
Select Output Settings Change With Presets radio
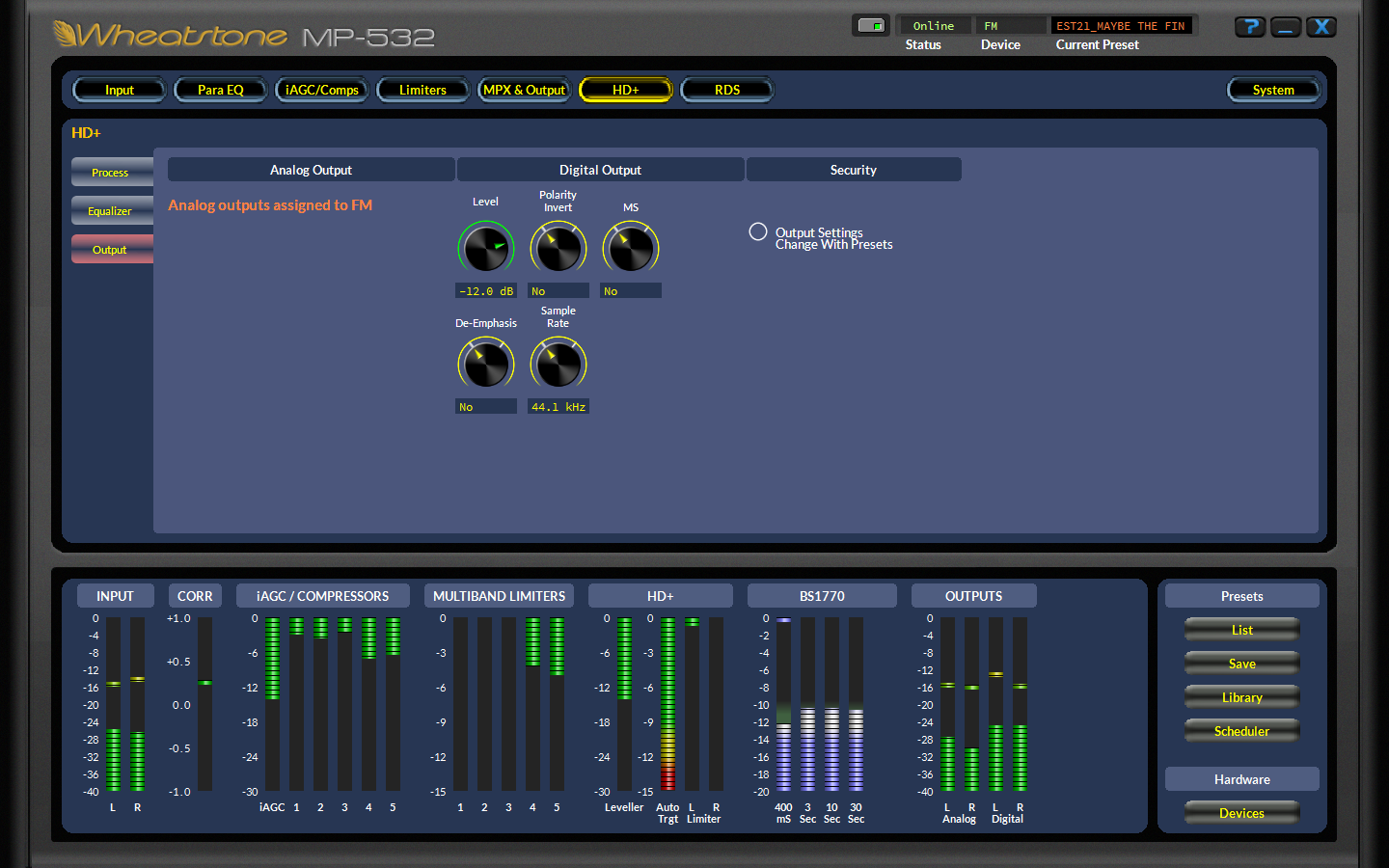tap(758, 231)
